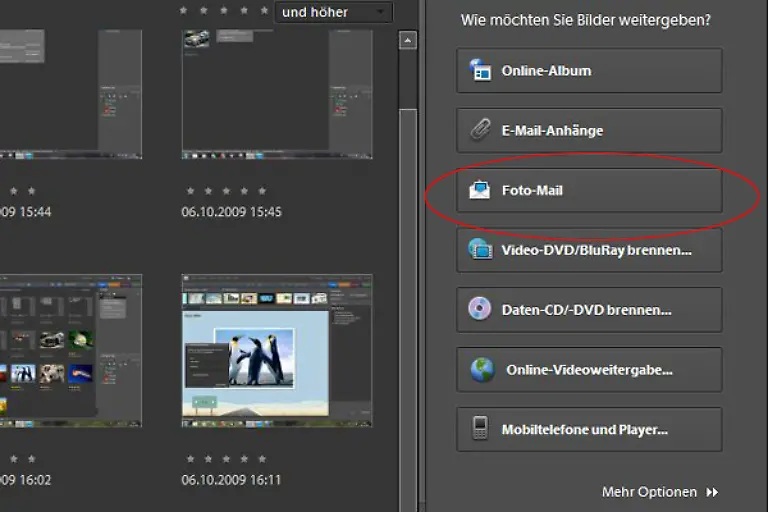This screenshot has width=768, height=512.
Task: Open the 'und höher' rating filter dropdown
Action: click(332, 12)
